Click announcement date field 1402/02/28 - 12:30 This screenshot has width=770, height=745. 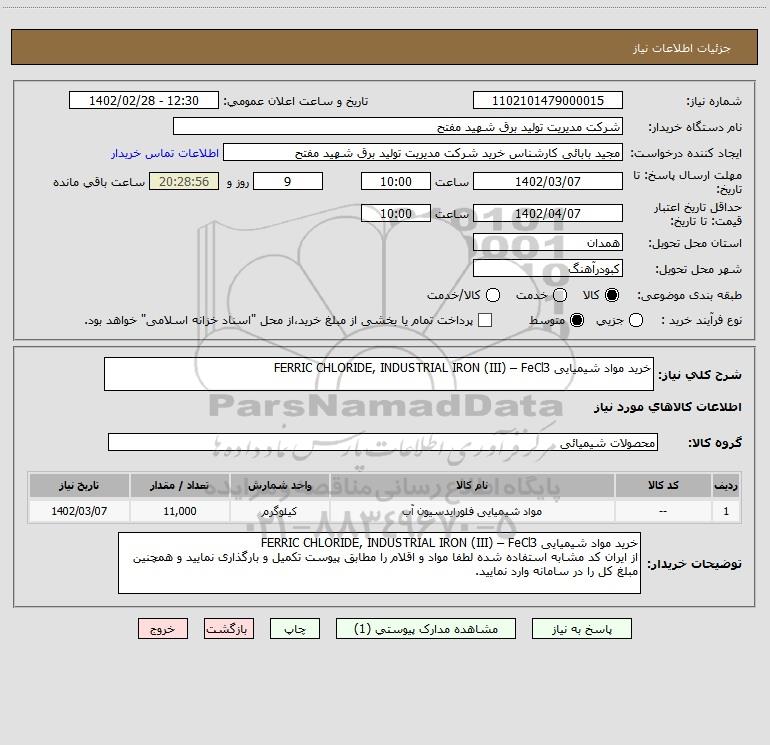(143, 100)
